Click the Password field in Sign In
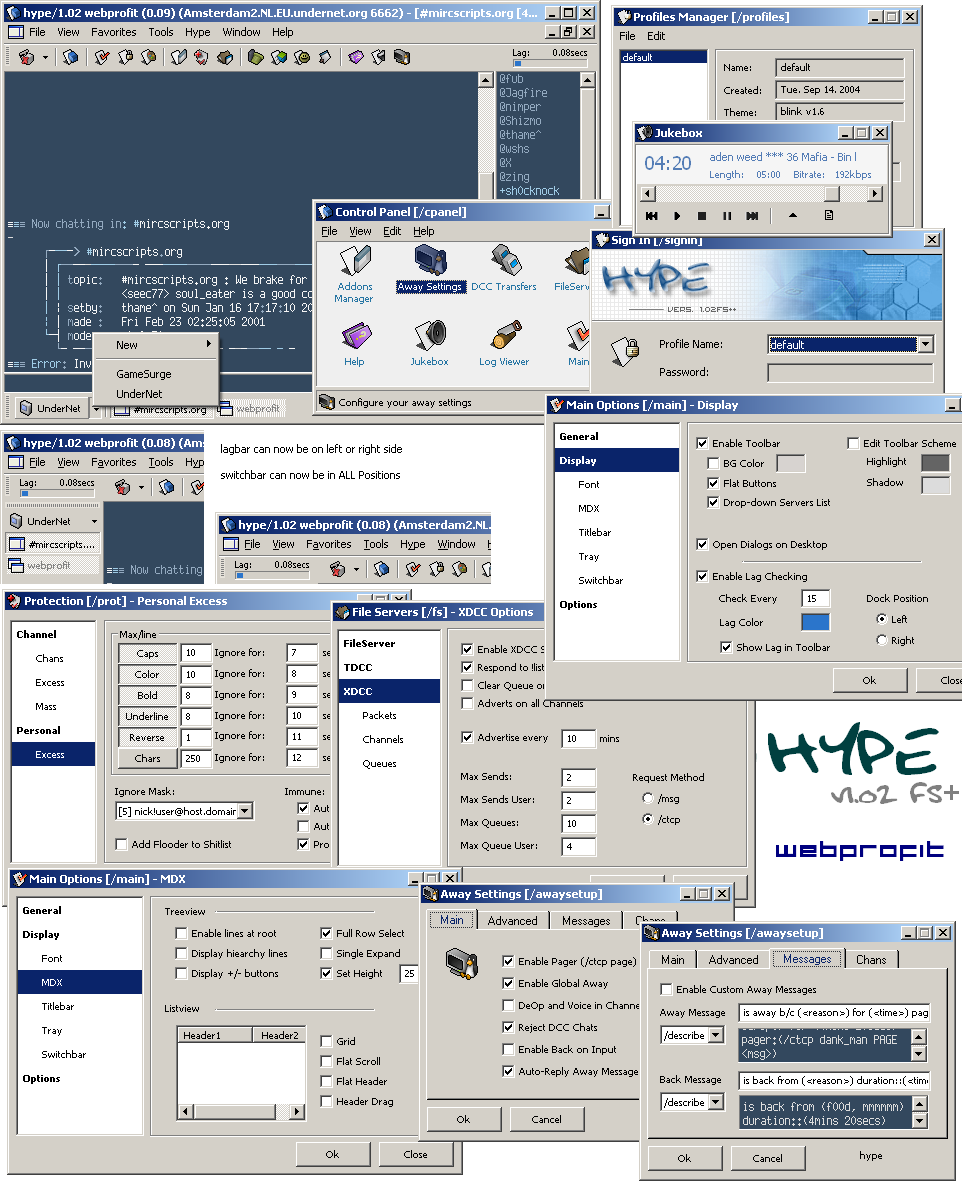Image resolution: width=962 pixels, height=1190 pixels. pyautogui.click(x=850, y=373)
